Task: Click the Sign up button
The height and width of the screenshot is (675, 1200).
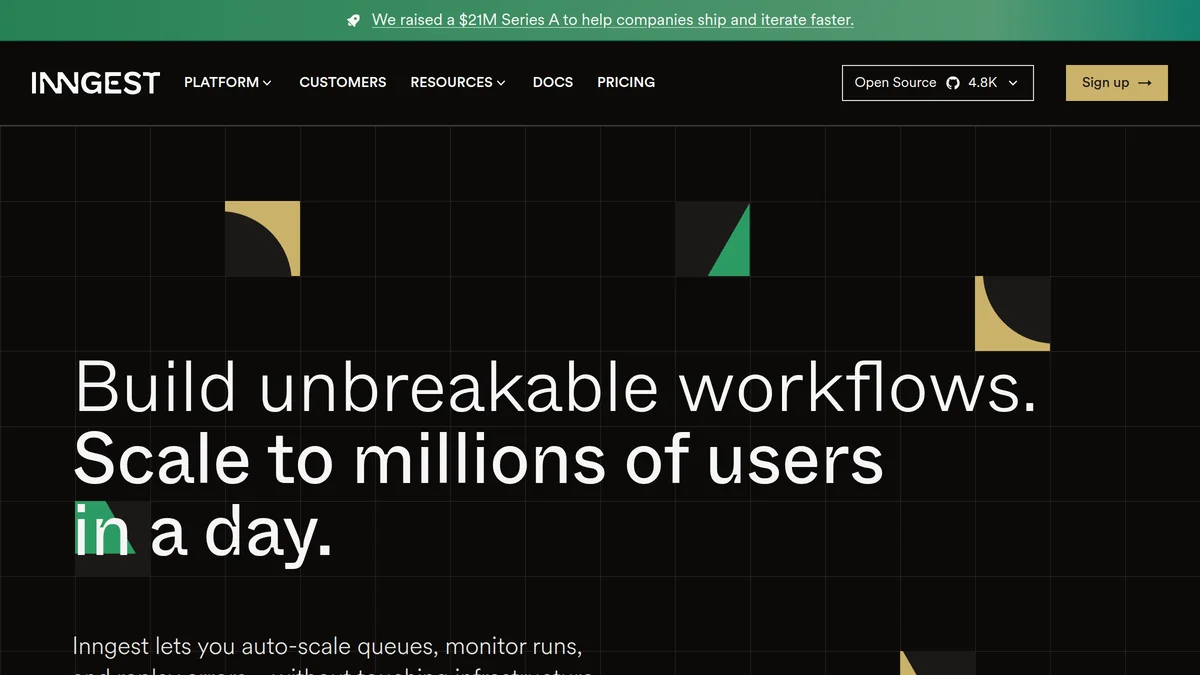Action: [1116, 83]
